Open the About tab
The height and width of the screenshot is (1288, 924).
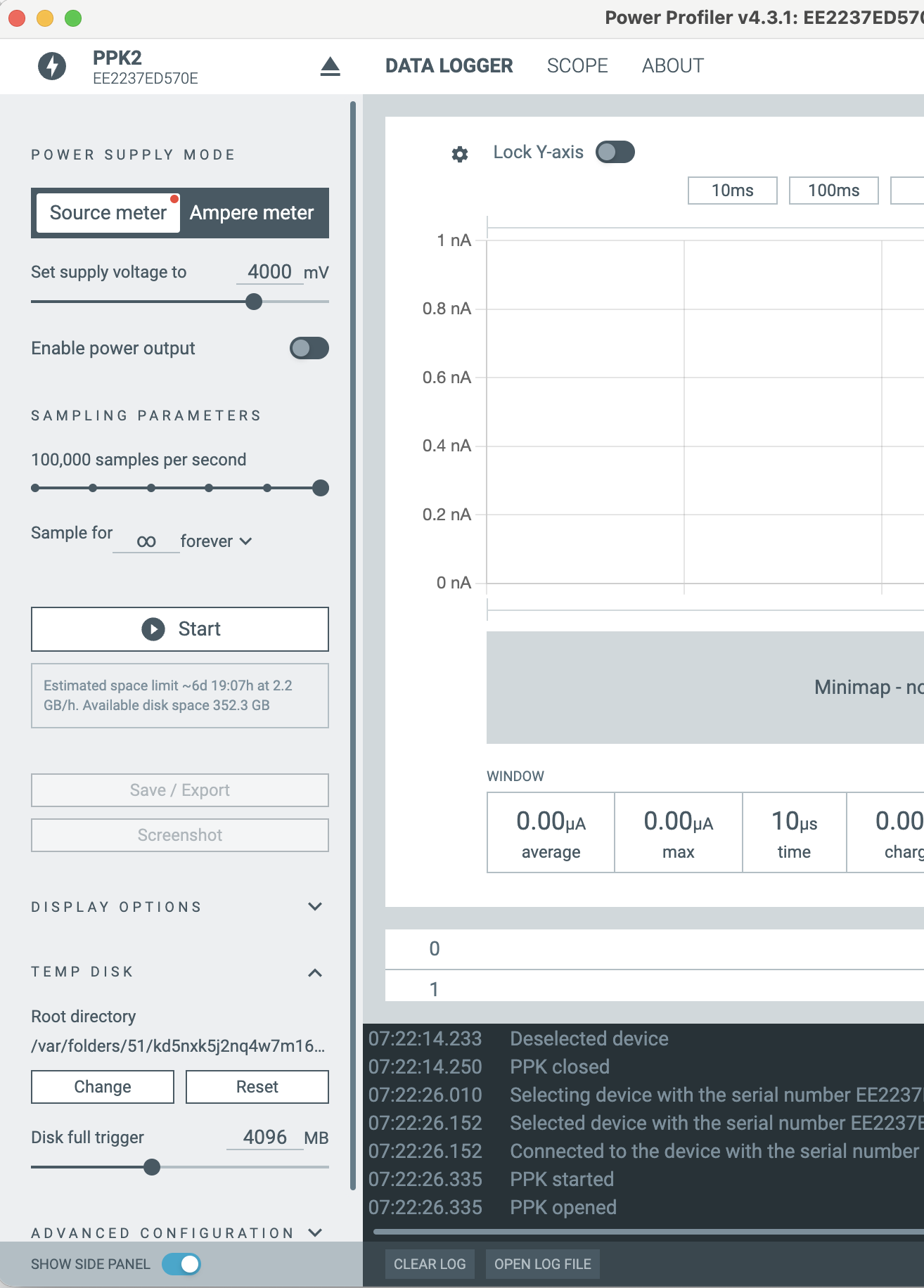click(x=673, y=66)
